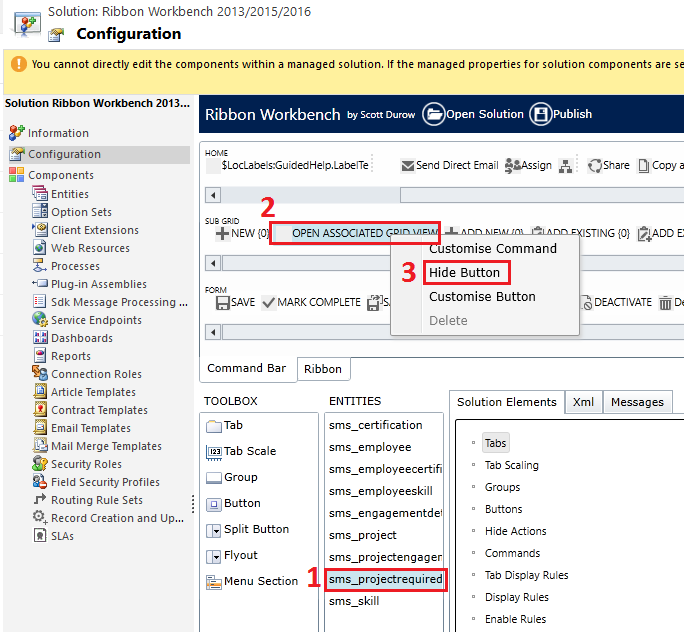Switch to the Ribbon tab

(x=322, y=369)
